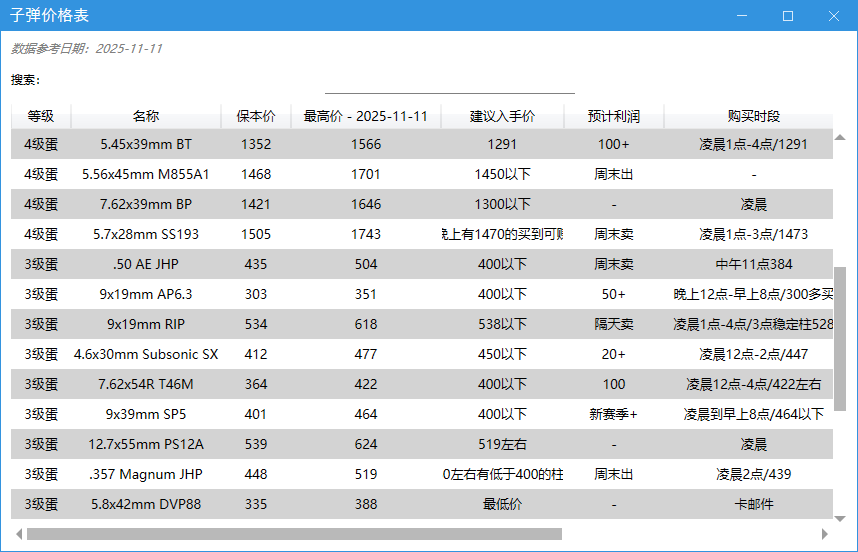Click the 名称 column header
The image size is (858, 552).
[146, 116]
